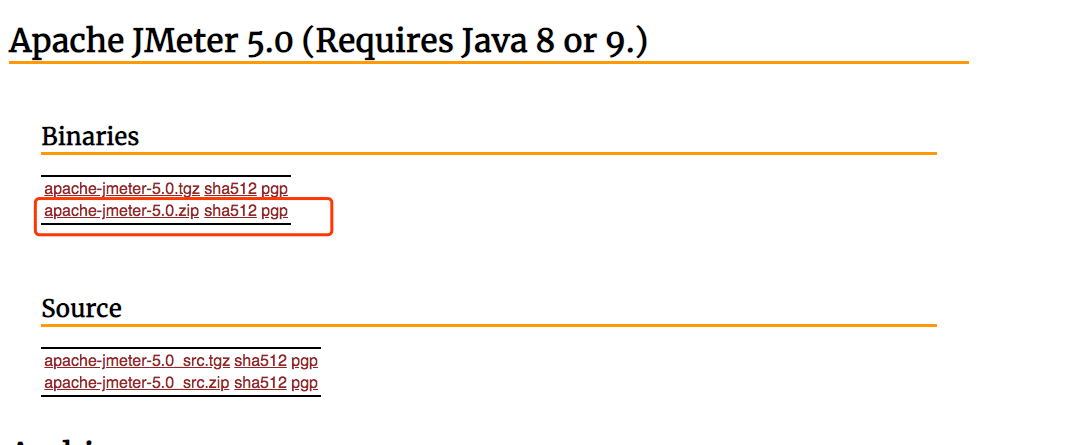Download the apache-jmeter-5.0_src.tgz source archive

[137, 361]
